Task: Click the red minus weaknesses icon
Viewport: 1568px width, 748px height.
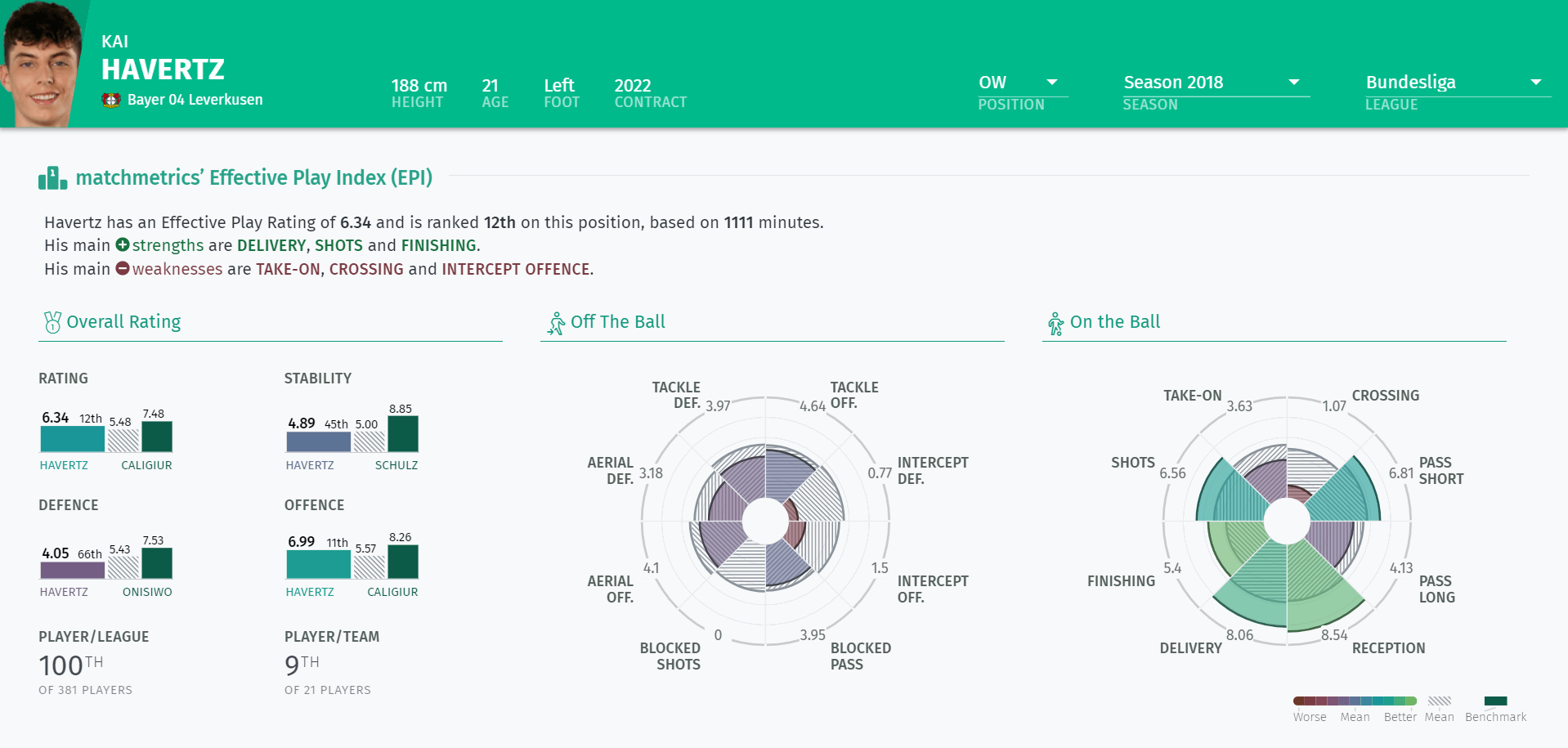Action: 123,268
